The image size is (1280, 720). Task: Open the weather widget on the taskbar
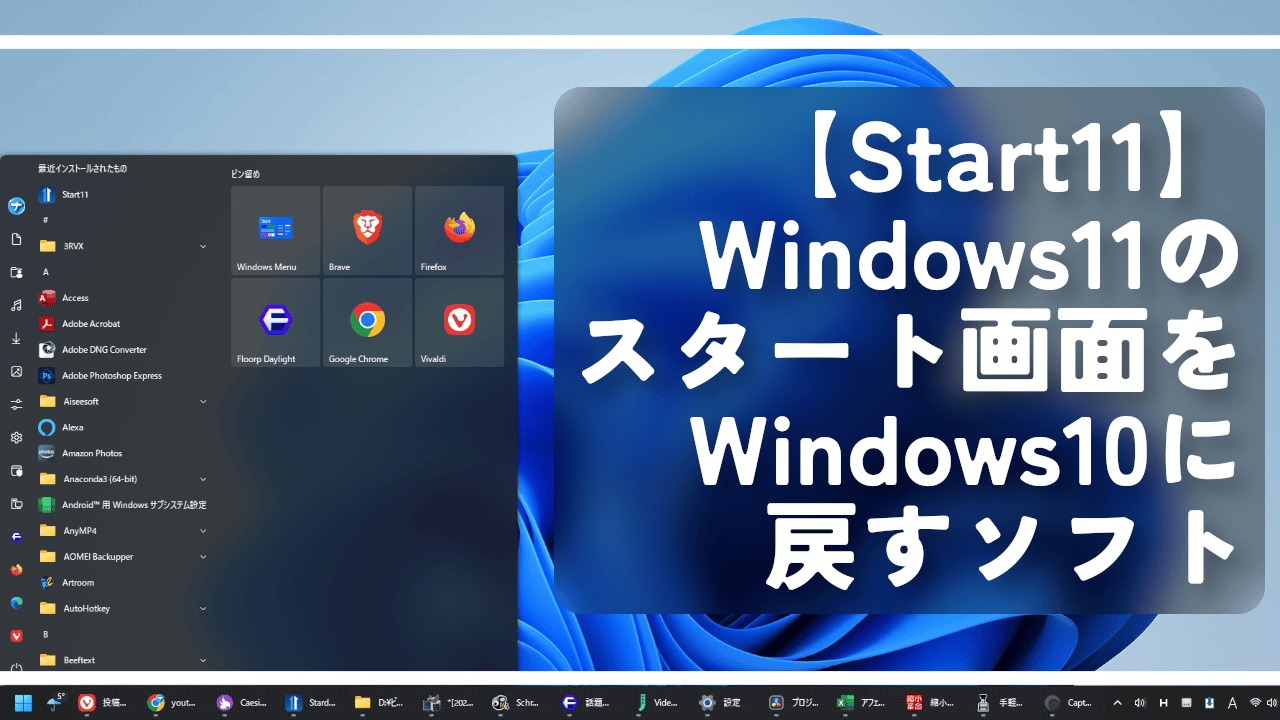pos(55,702)
